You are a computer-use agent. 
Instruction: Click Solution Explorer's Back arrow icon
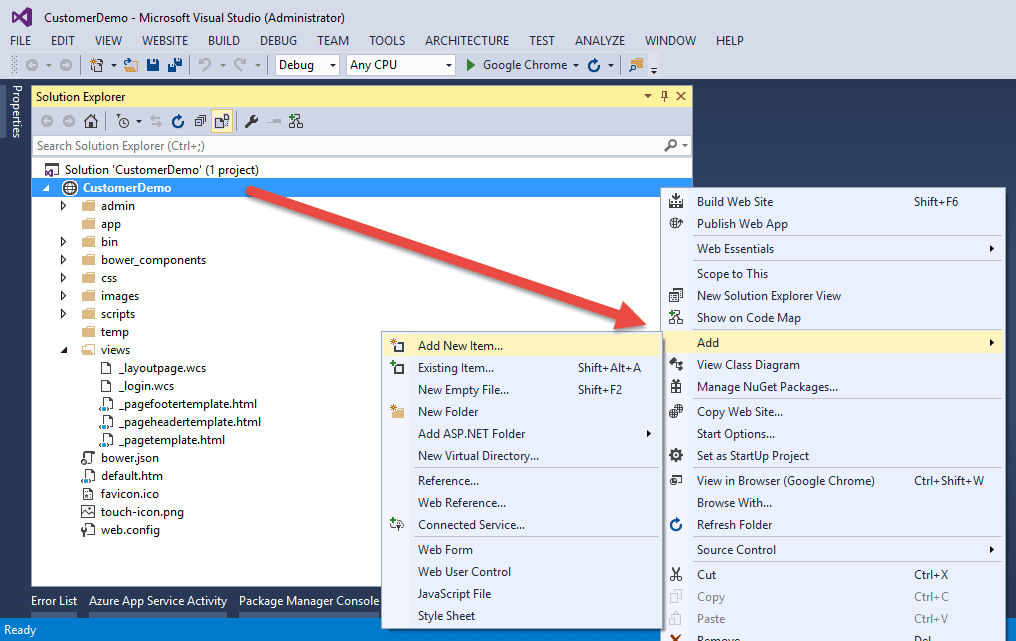pyautogui.click(x=47, y=121)
